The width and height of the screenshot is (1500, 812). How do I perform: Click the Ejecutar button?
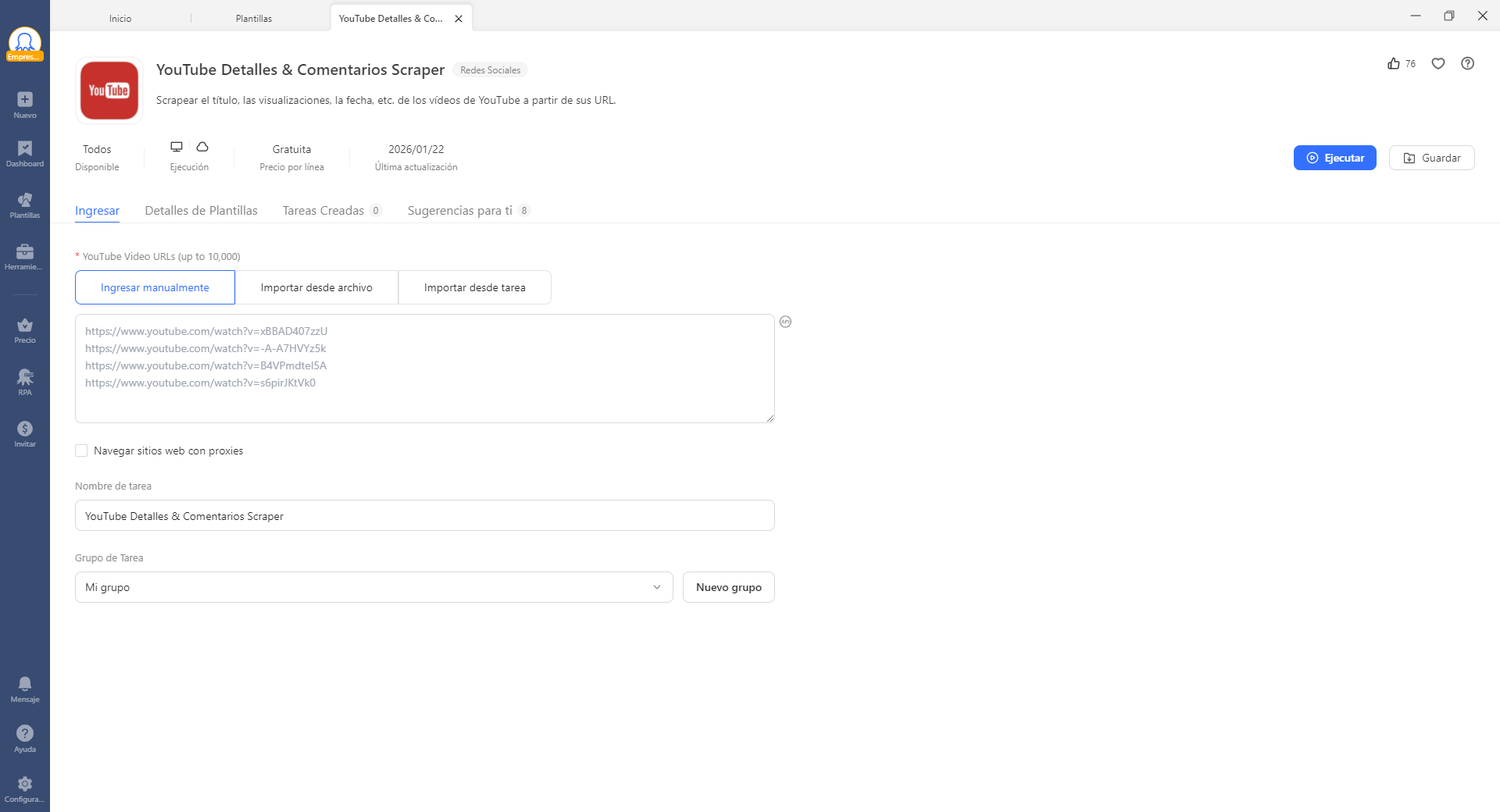click(1334, 158)
